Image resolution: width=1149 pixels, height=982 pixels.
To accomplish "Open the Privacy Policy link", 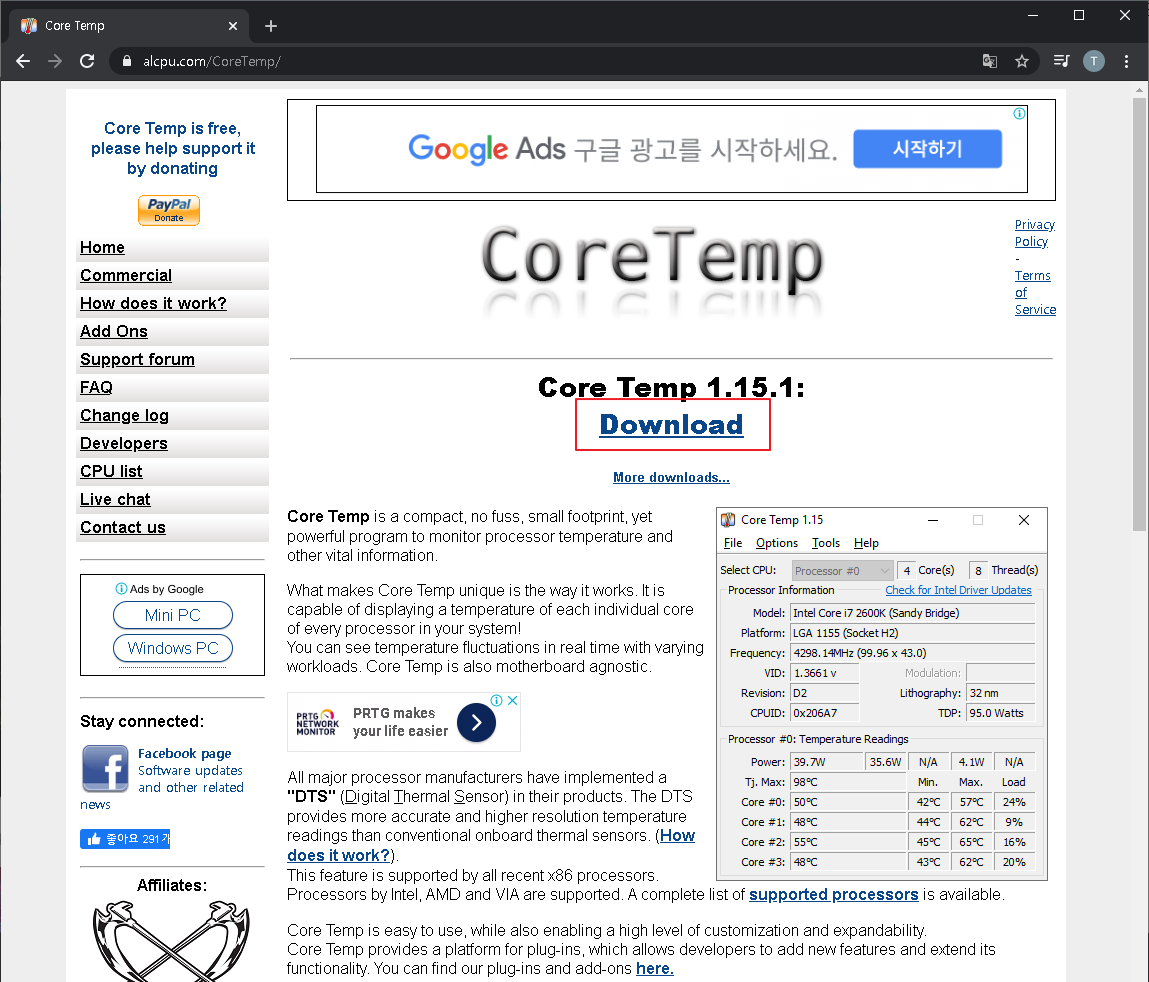I will pyautogui.click(x=1034, y=233).
